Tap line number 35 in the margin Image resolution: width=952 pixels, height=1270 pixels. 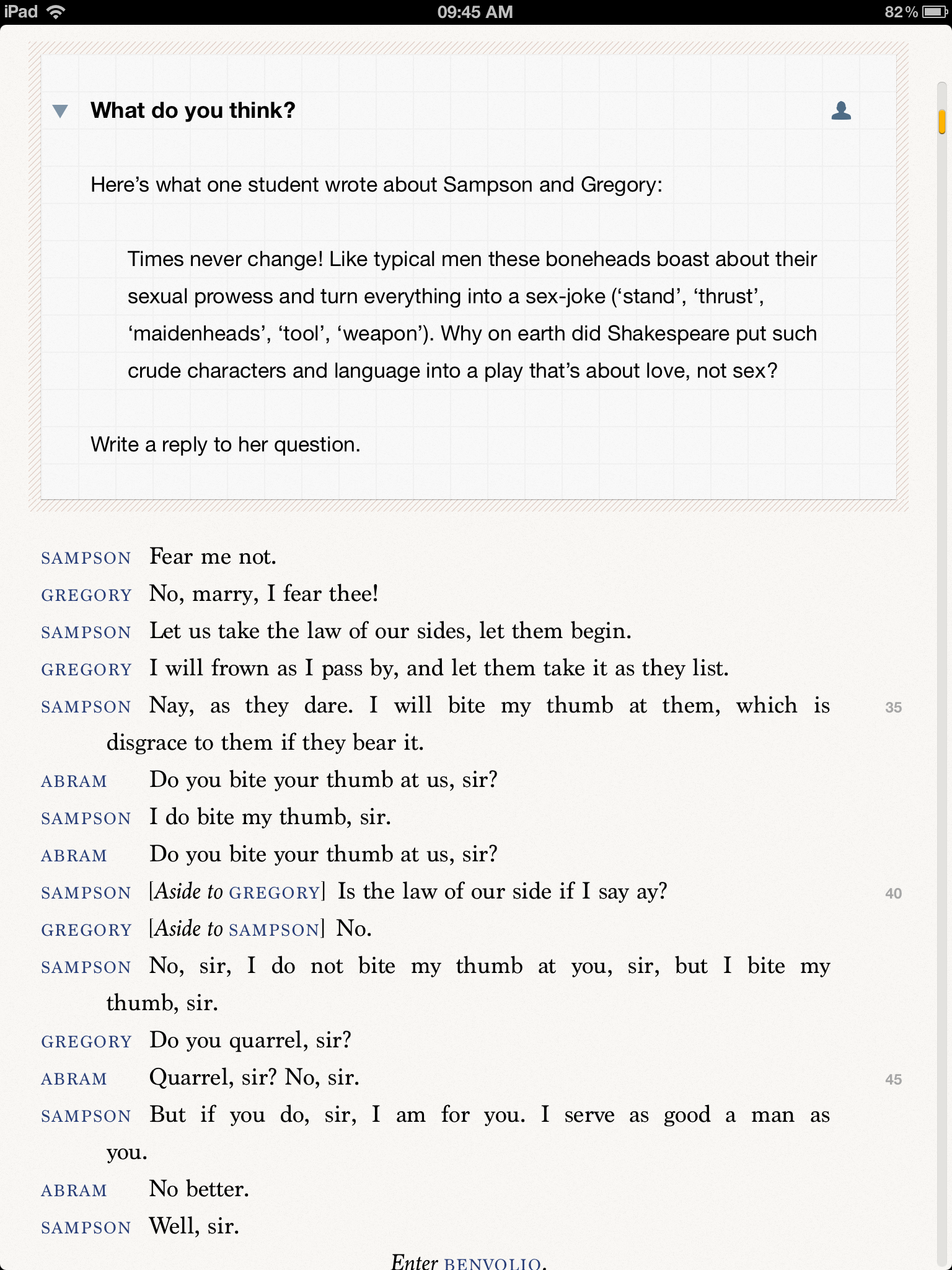click(893, 708)
